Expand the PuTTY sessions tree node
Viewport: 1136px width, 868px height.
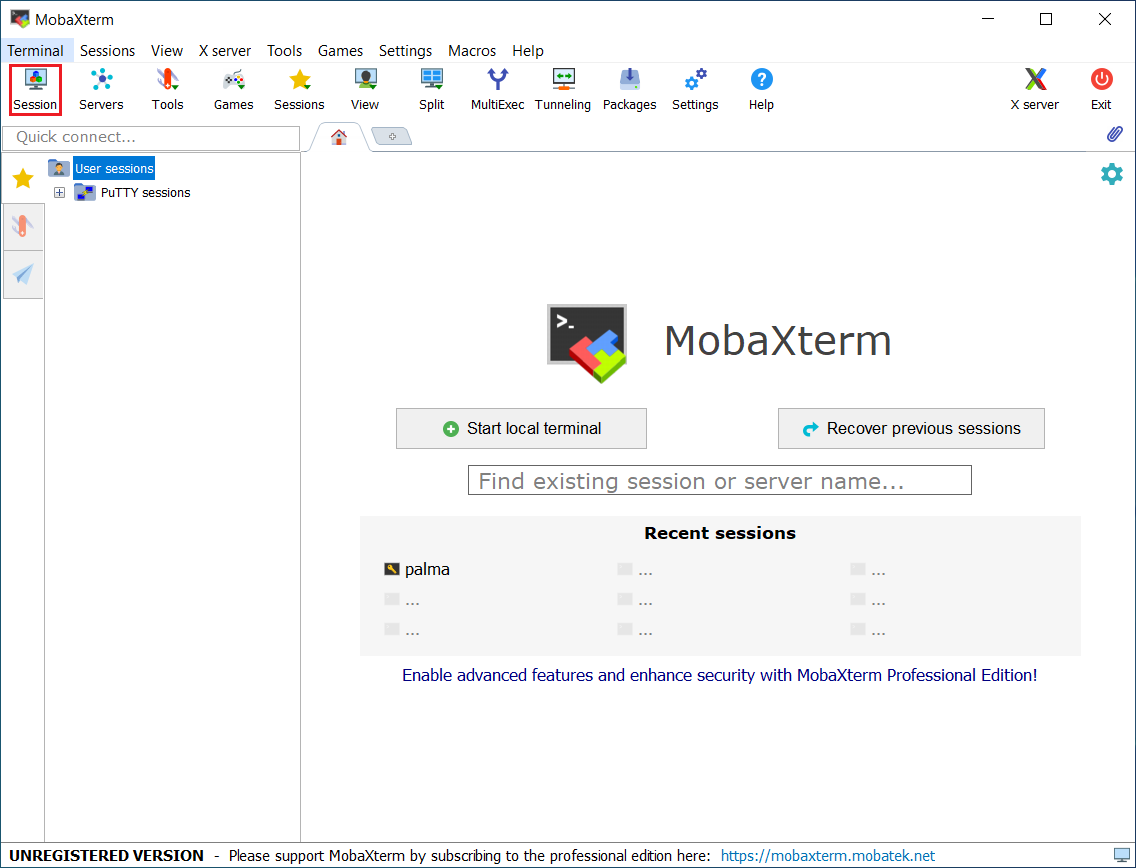pos(59,193)
